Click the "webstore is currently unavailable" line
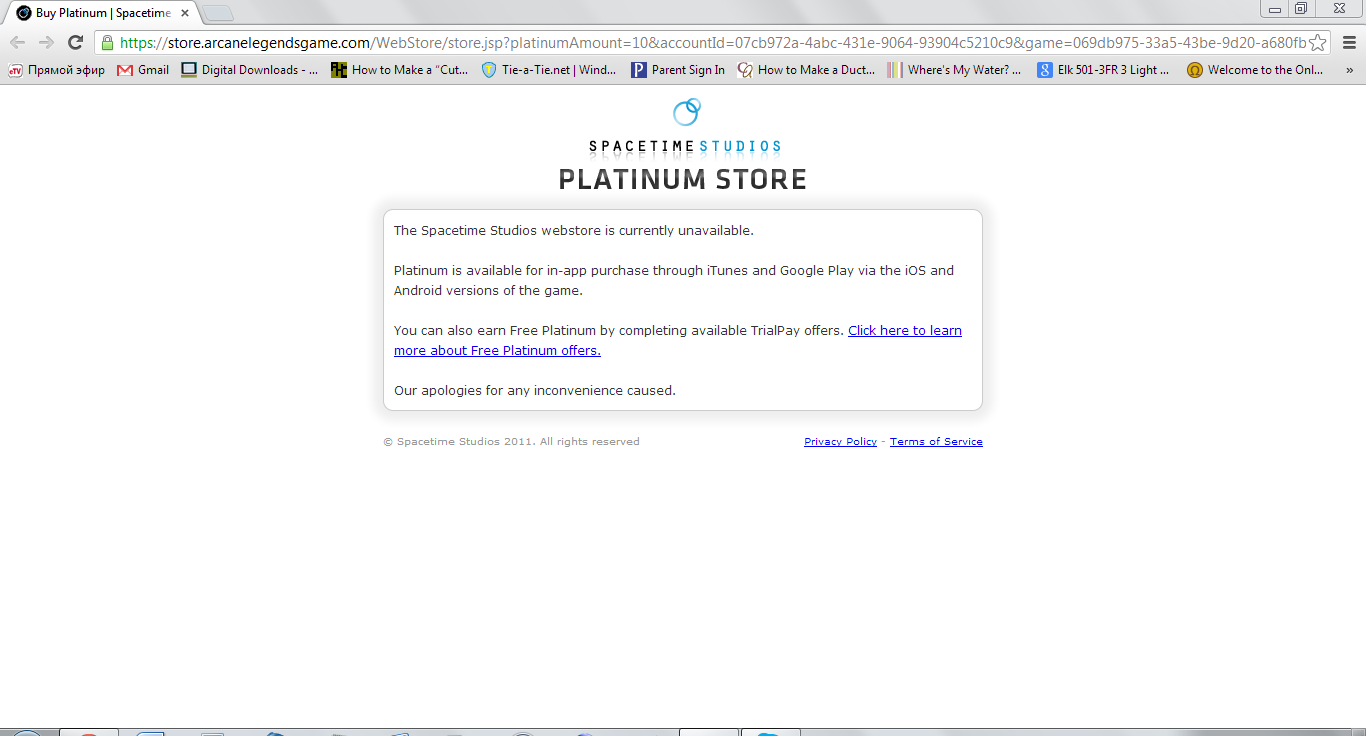Screen dimensions: 1366x736 [574, 230]
